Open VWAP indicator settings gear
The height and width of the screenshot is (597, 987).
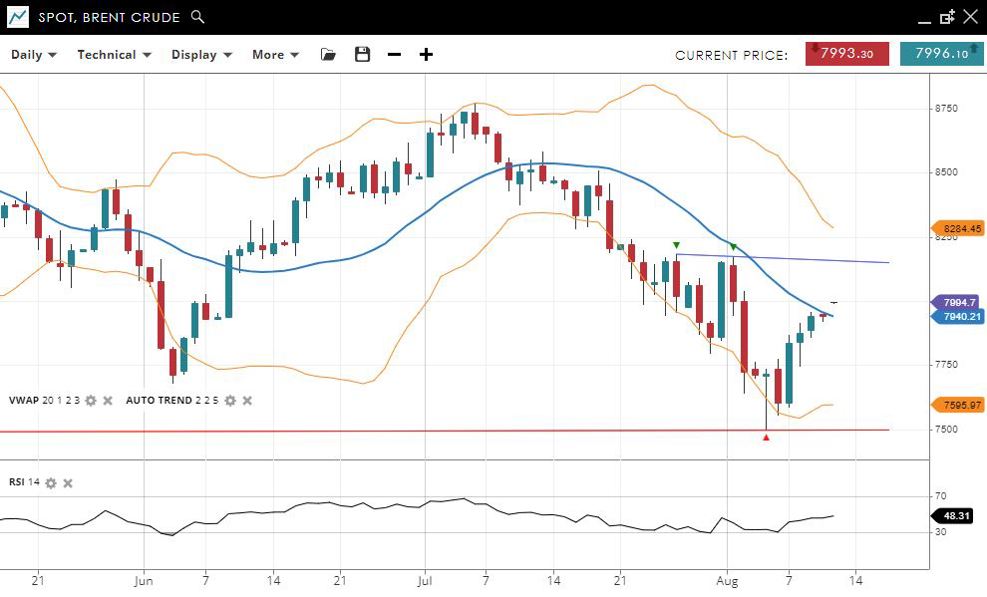click(91, 400)
